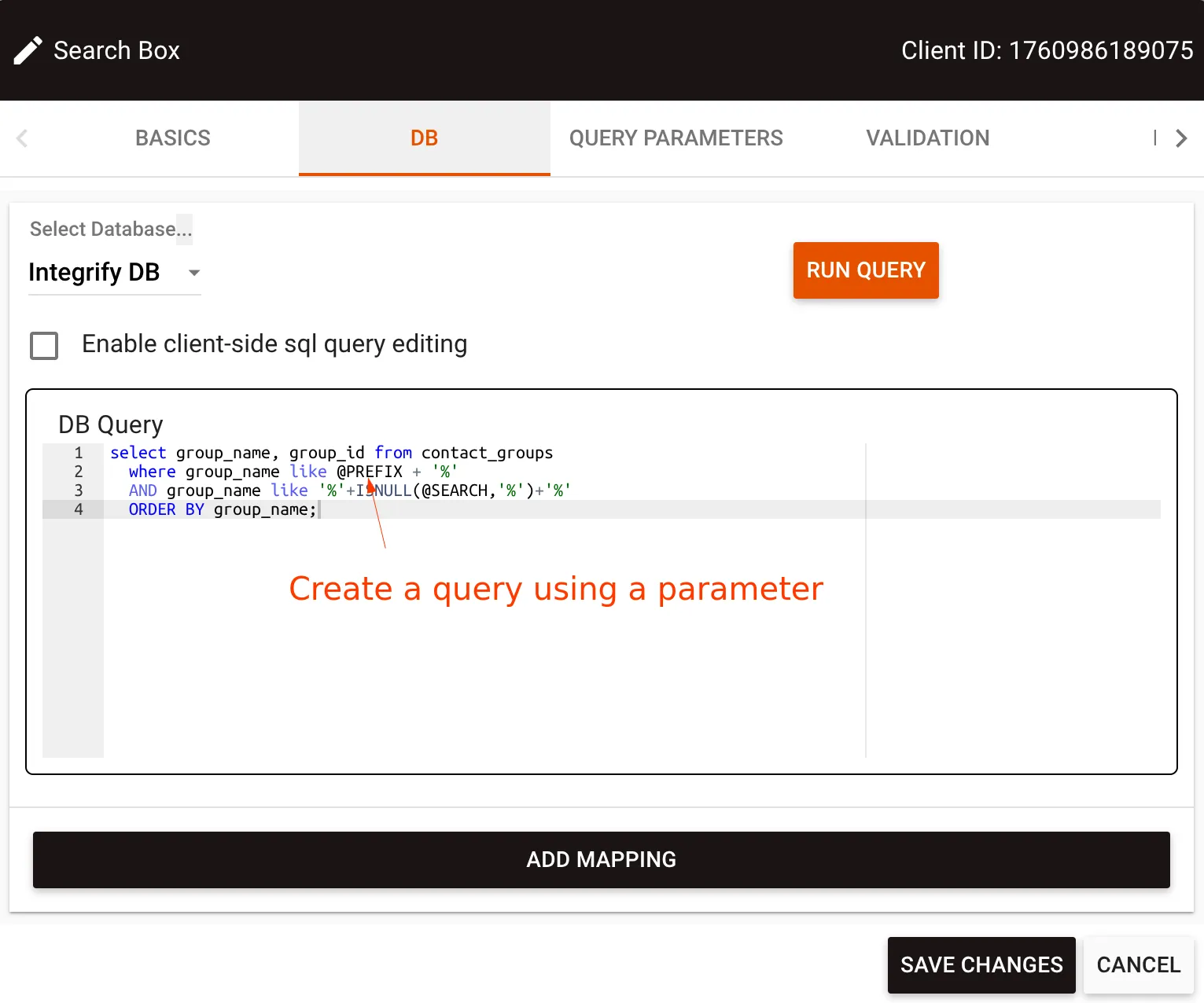Click the left chevron in the tab bar
This screenshot has width=1204, height=1003.
[21, 138]
